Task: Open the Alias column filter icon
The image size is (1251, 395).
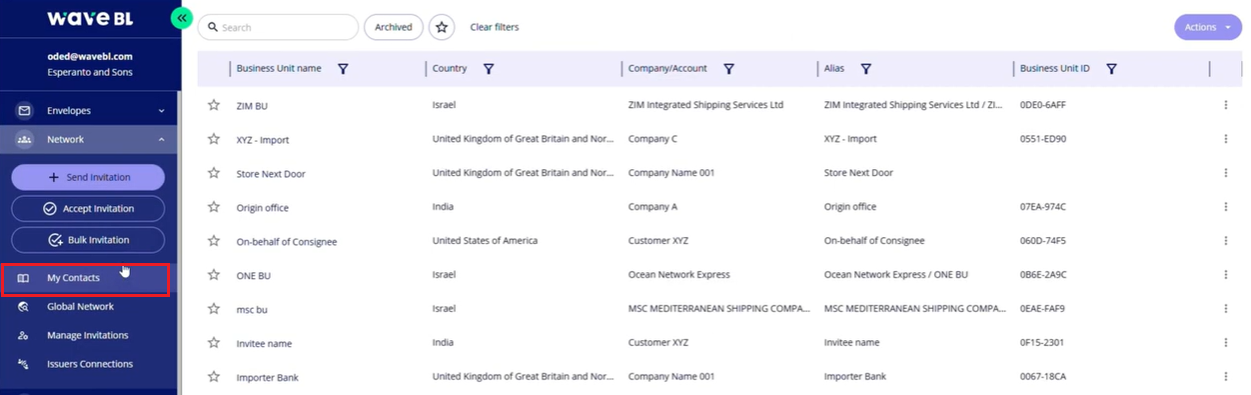Action: [x=865, y=69]
